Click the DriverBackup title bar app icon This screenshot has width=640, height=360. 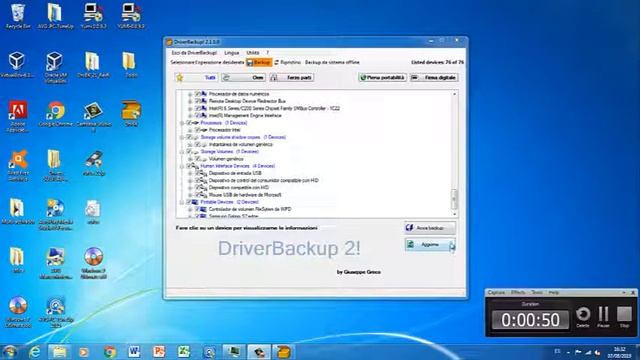click(169, 42)
